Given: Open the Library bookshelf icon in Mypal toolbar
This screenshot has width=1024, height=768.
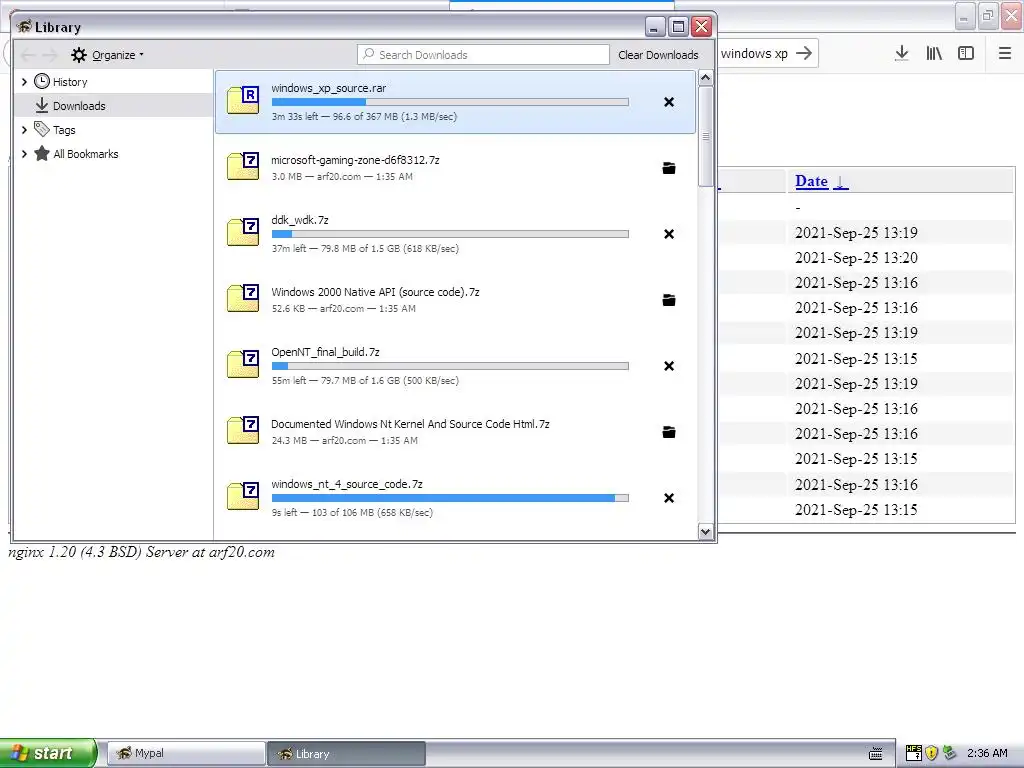Looking at the screenshot, I should [934, 54].
